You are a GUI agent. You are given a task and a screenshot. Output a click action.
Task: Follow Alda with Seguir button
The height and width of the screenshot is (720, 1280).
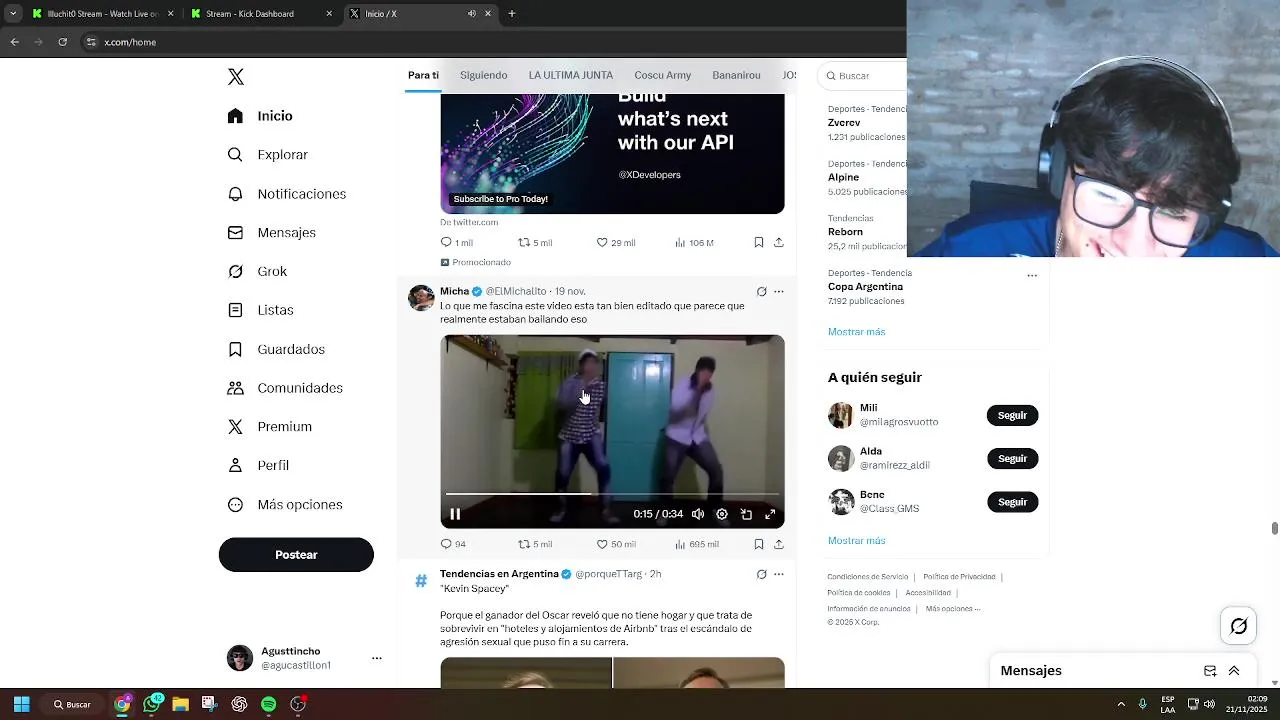1012,458
